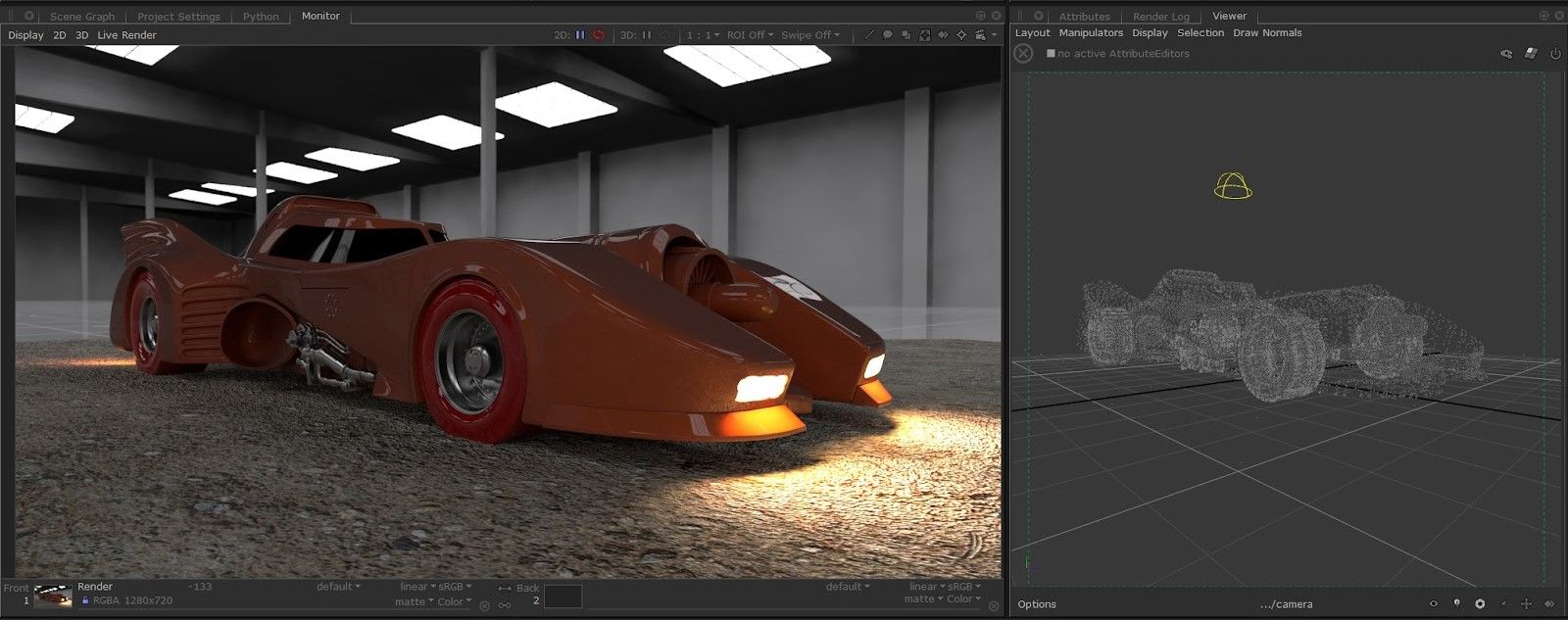Image resolution: width=1568 pixels, height=620 pixels.
Task: Toggle the no active AttributeEditors checkbox
Action: point(1051,53)
